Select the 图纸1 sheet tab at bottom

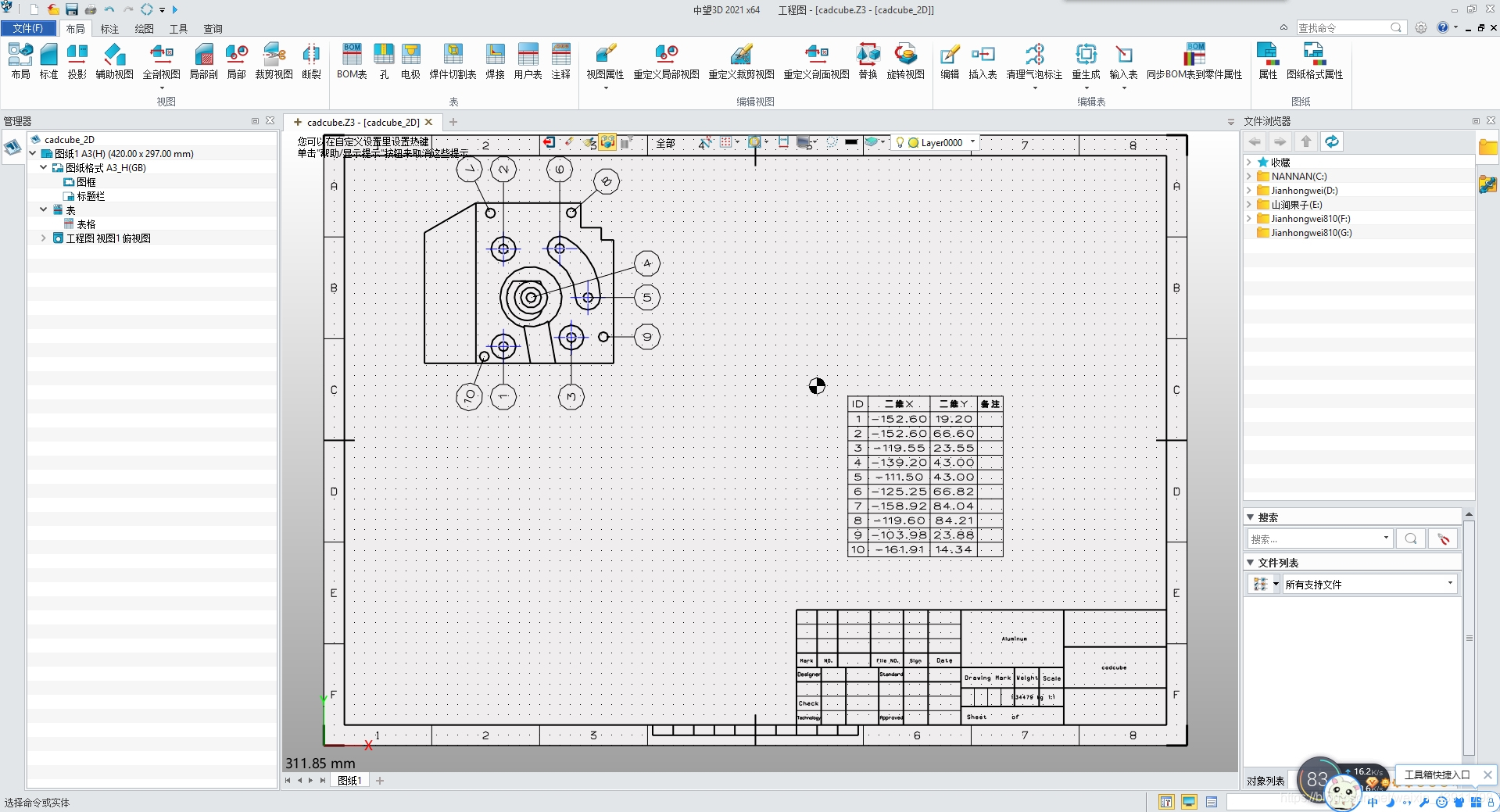point(349,780)
